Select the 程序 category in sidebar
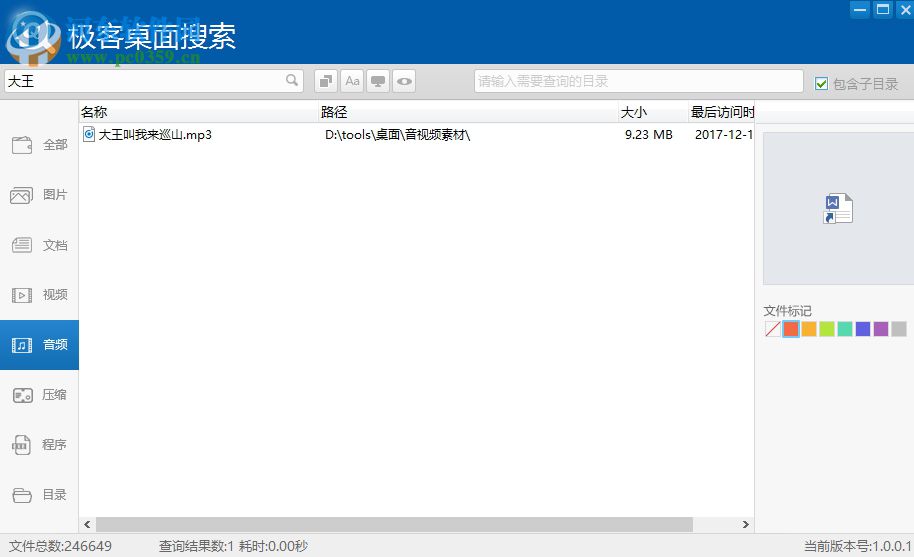The width and height of the screenshot is (914, 557). 39,445
